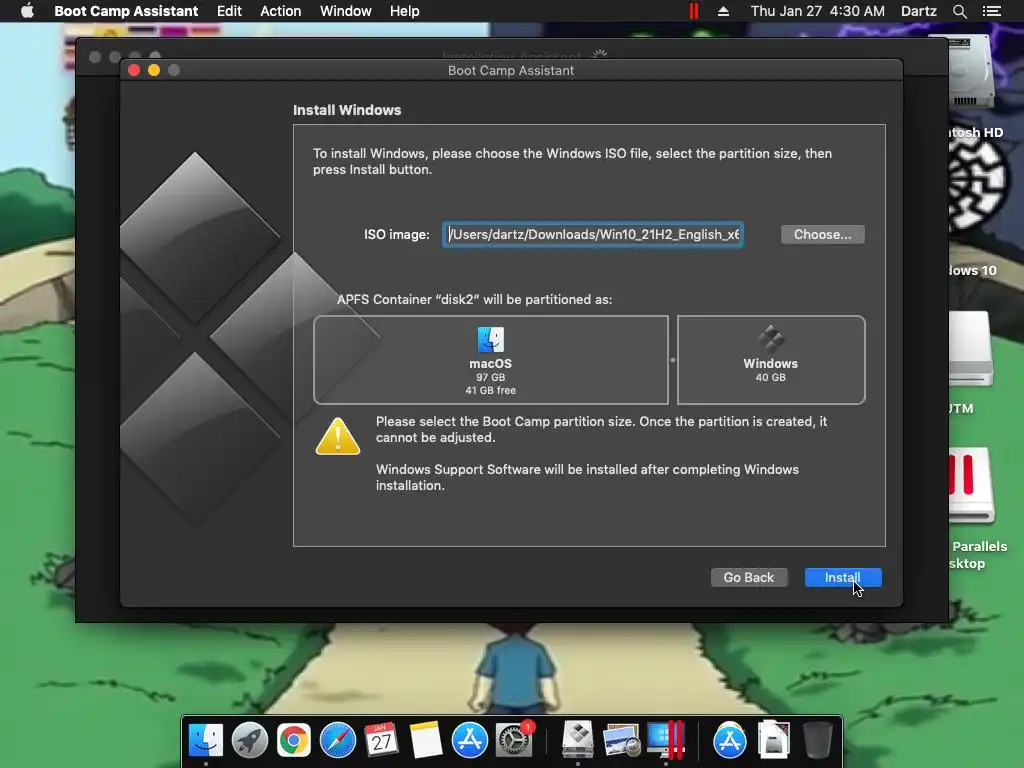Open the Apple menu
This screenshot has width=1024, height=768.
click(x=27, y=11)
